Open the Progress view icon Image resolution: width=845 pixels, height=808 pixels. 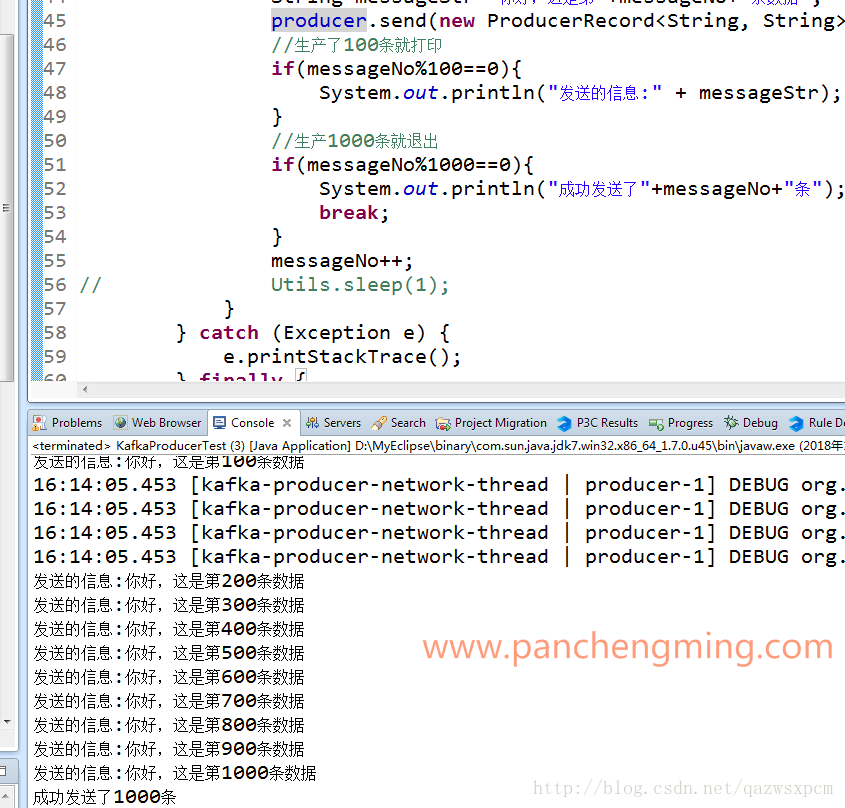tap(656, 423)
